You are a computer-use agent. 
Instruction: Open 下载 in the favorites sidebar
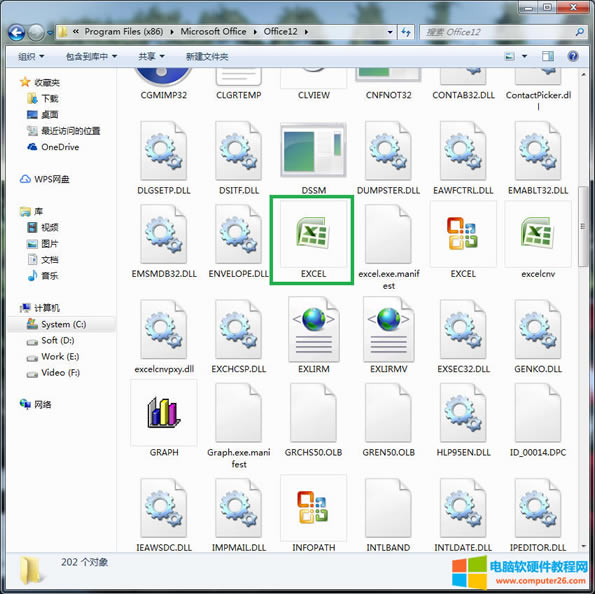pyautogui.click(x=43, y=99)
